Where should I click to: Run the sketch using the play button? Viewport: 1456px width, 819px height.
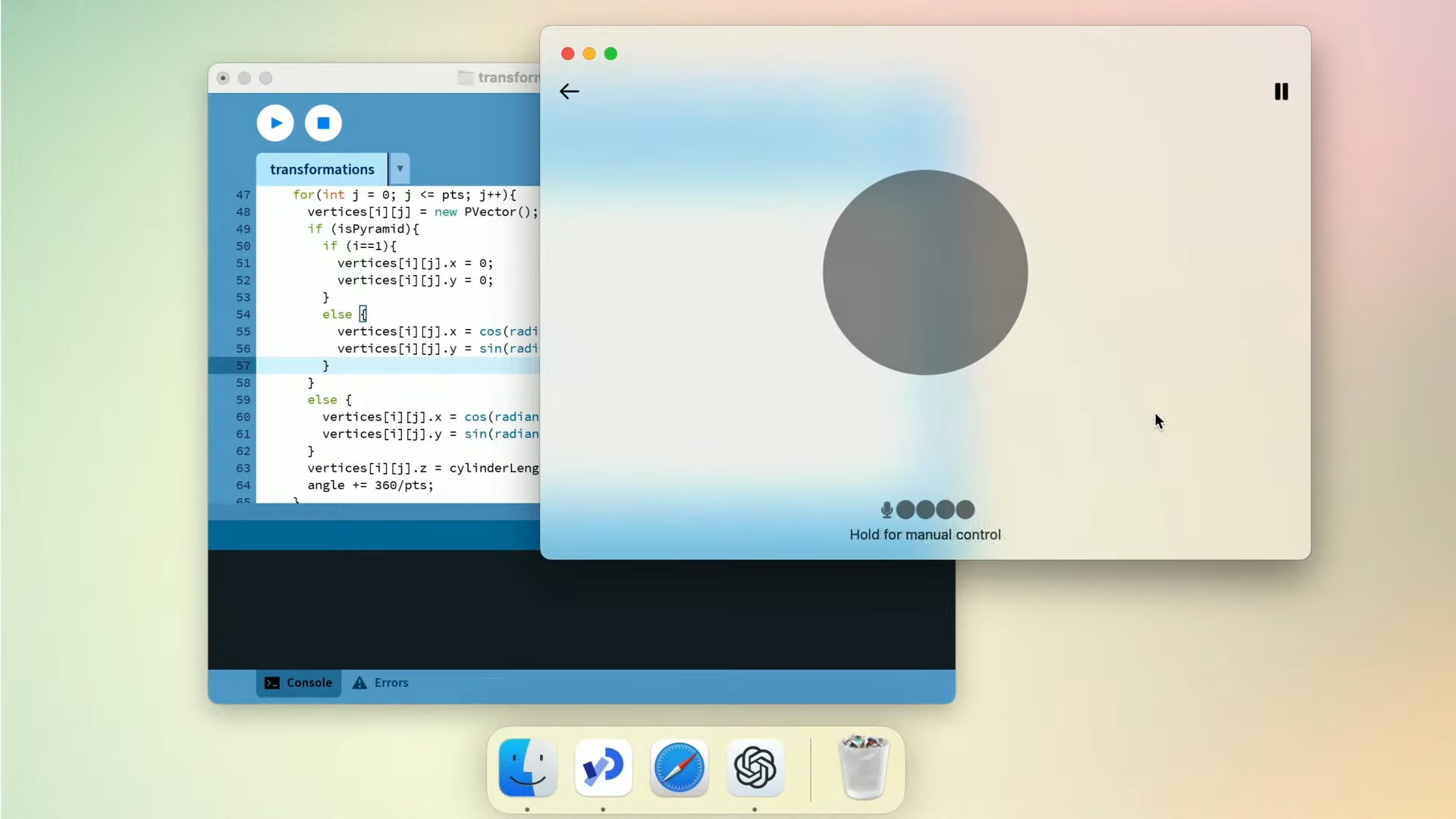[x=275, y=122]
